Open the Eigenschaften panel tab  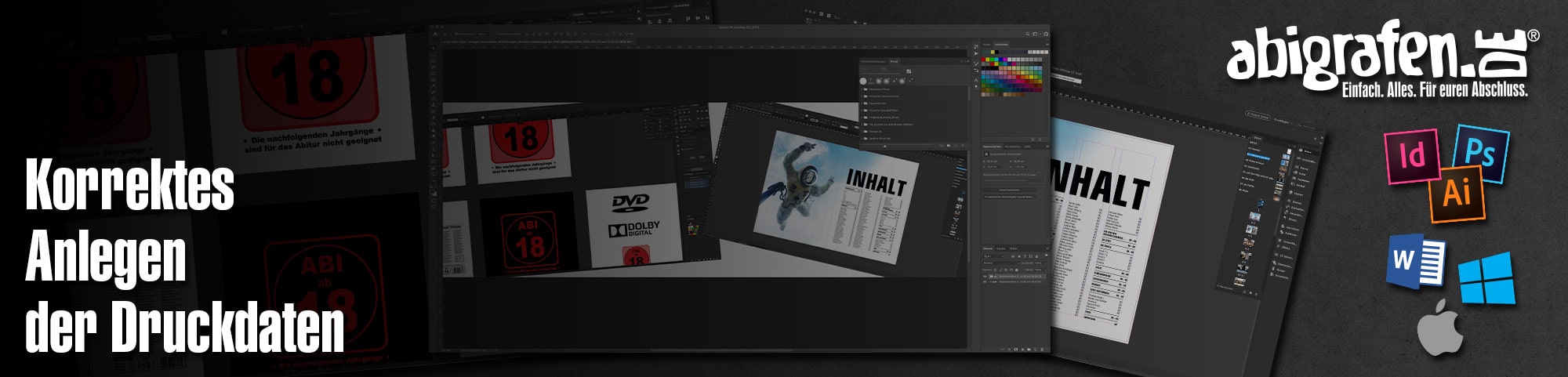coord(993,147)
